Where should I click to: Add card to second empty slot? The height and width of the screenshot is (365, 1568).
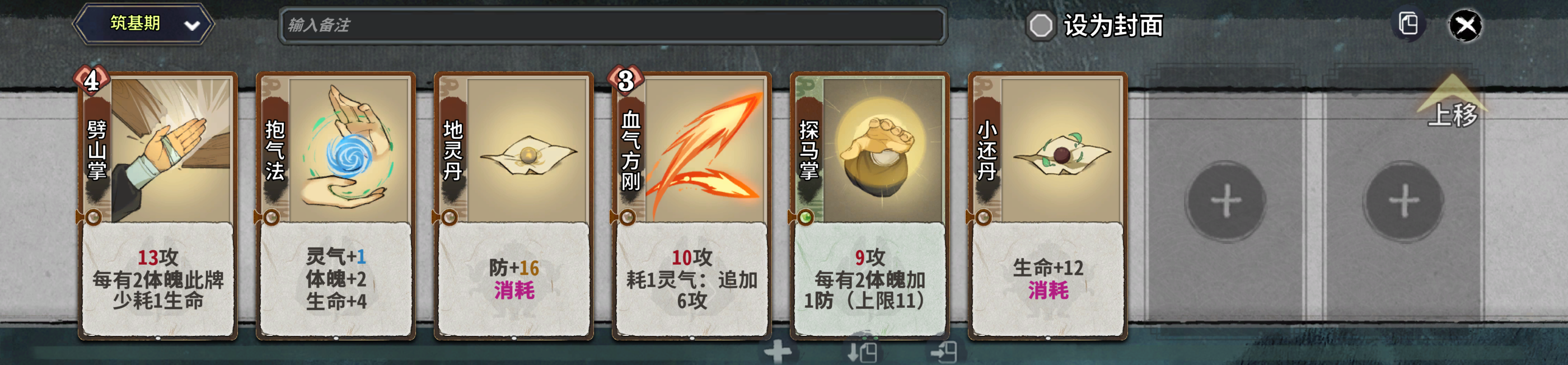pyautogui.click(x=1403, y=201)
